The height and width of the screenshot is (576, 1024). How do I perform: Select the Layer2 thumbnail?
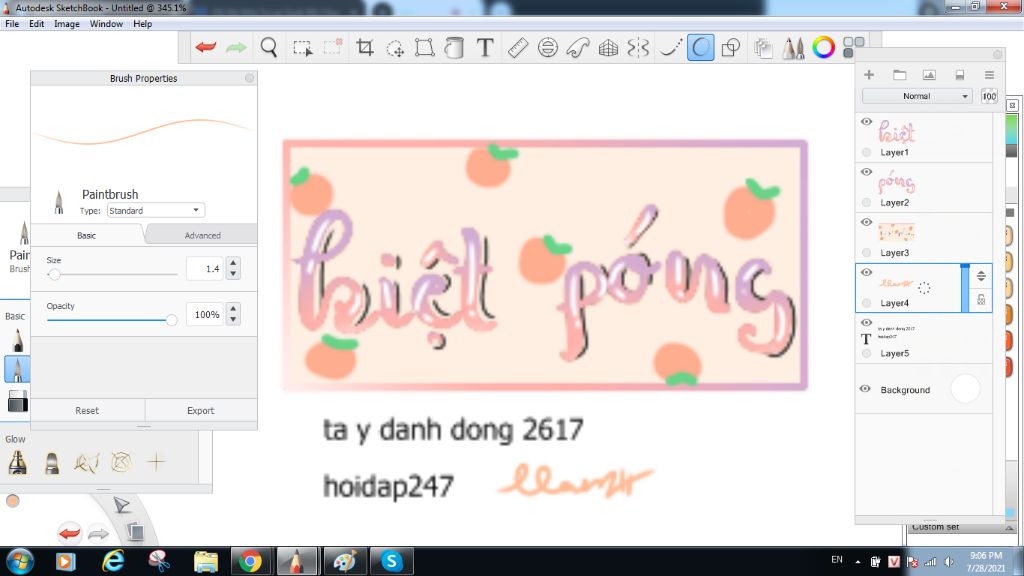click(896, 183)
